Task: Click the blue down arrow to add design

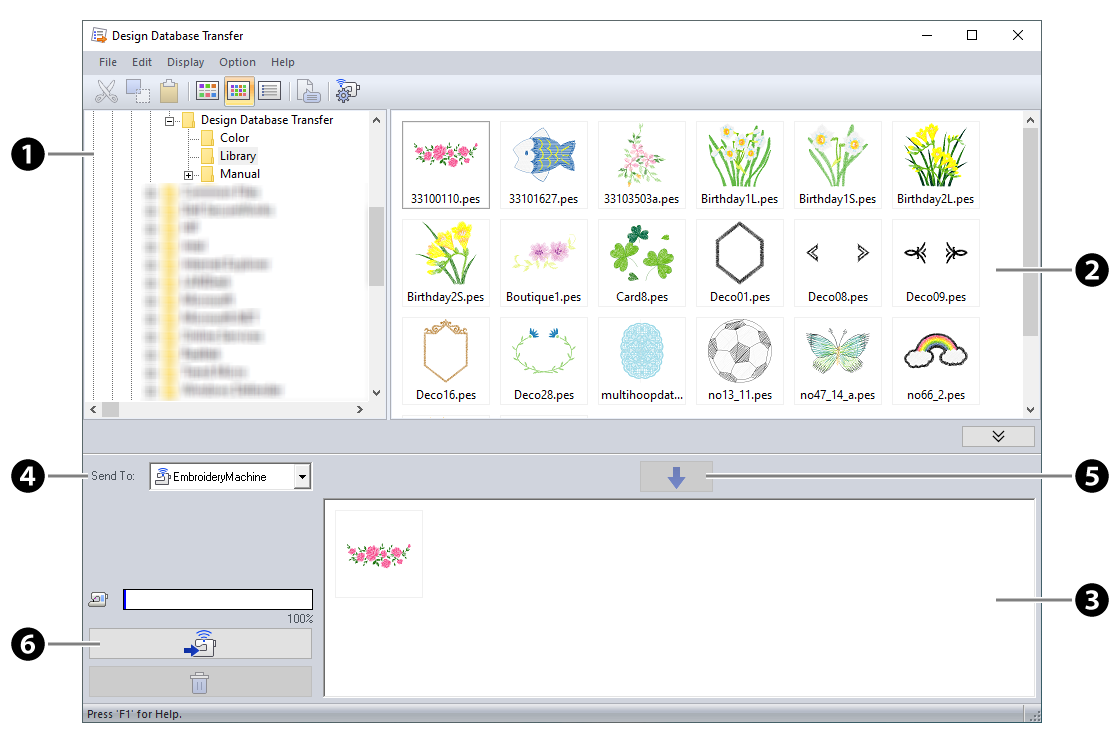Action: (676, 476)
